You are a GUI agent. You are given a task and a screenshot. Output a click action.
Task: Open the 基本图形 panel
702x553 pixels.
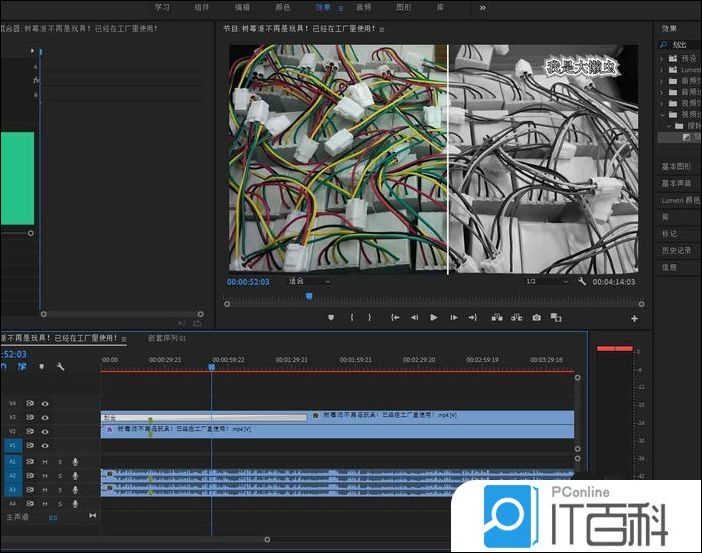[676, 166]
